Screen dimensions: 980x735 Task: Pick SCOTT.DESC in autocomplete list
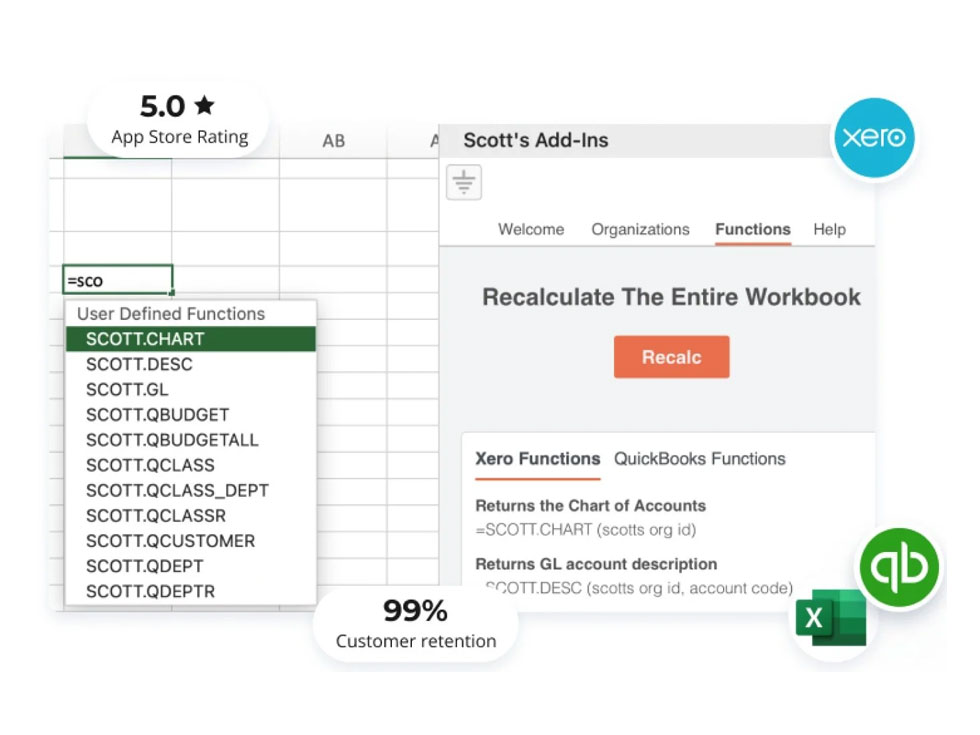139,364
